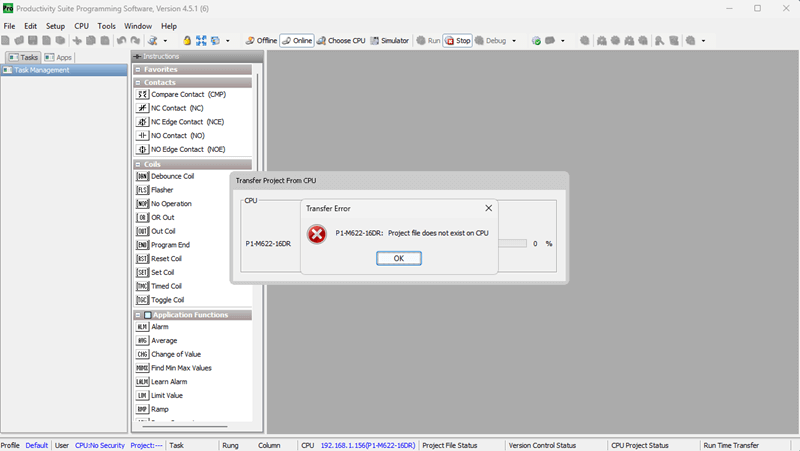This screenshot has width=800, height=451.
Task: Switch CPU mode to Stop
Action: pyautogui.click(x=458, y=41)
